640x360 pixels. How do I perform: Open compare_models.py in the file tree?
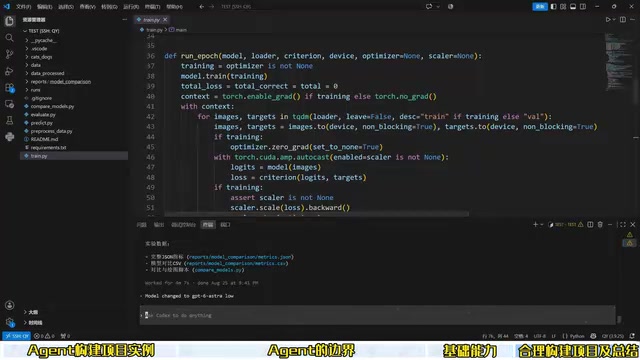click(52, 107)
